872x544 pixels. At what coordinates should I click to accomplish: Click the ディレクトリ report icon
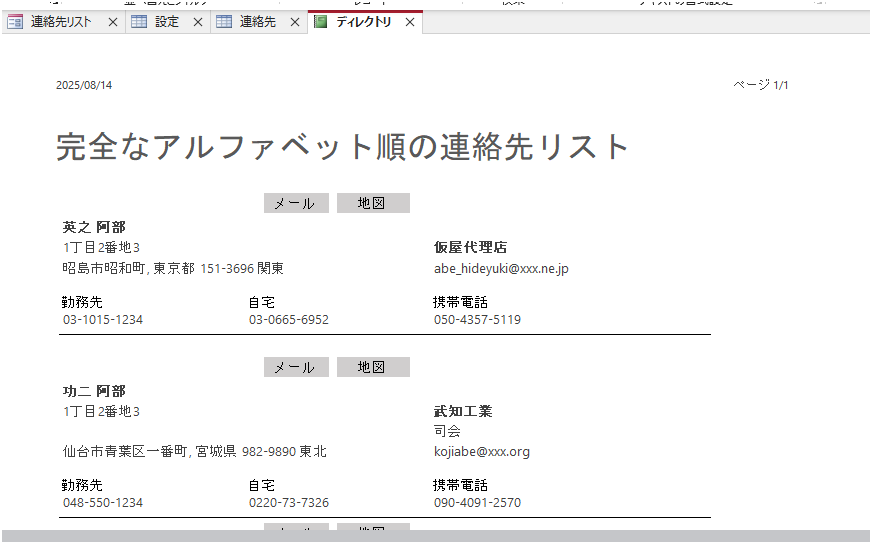coord(320,22)
